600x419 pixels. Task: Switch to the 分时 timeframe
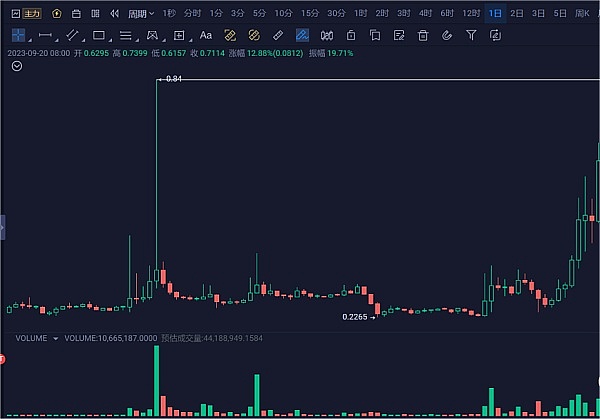tap(192, 14)
